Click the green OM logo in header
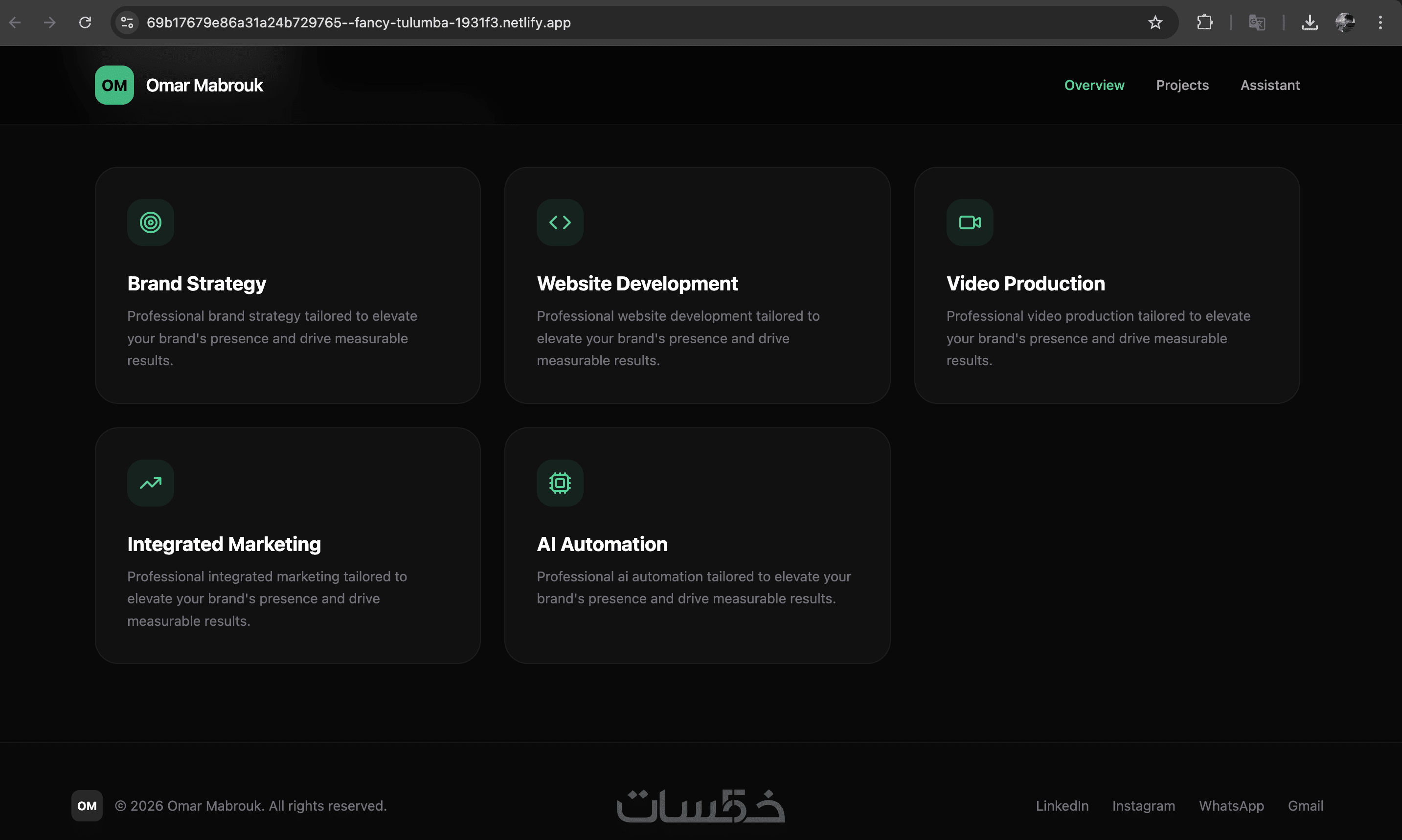 pyautogui.click(x=114, y=85)
